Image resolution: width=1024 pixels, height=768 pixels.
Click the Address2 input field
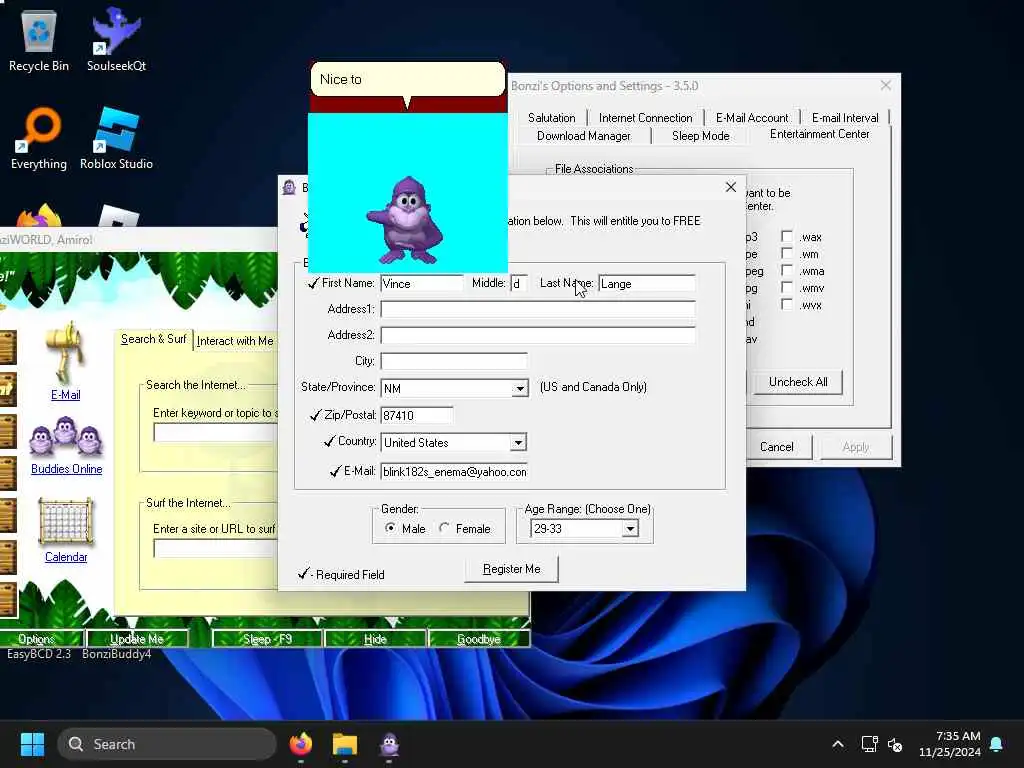[x=537, y=335]
